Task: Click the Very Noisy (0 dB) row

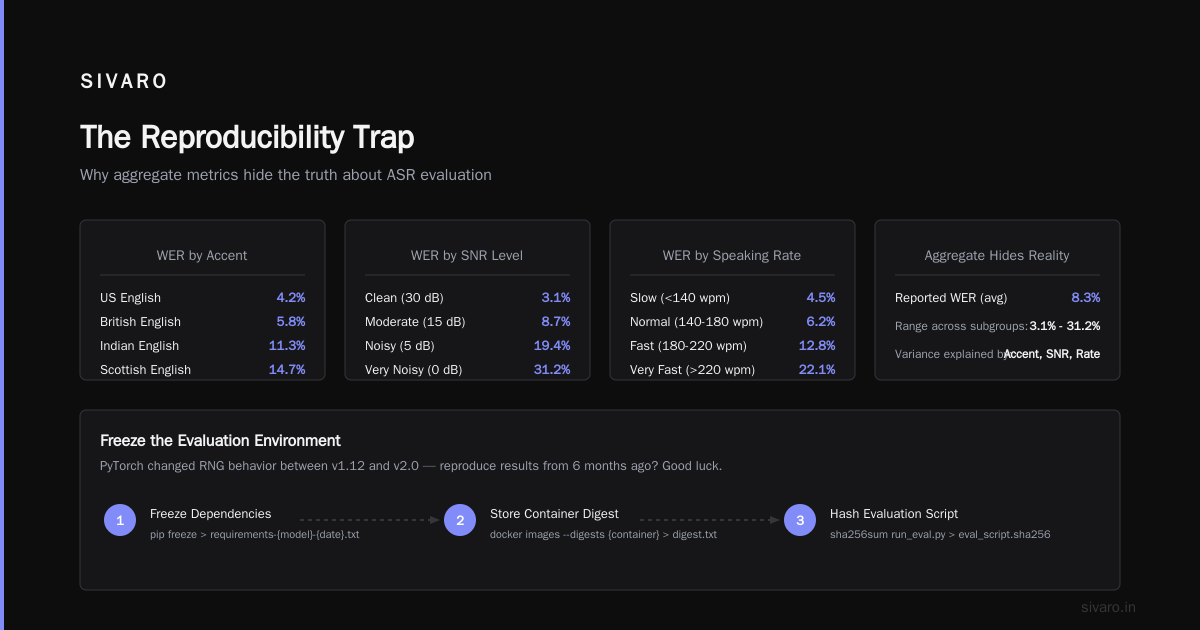Action: click(467, 369)
